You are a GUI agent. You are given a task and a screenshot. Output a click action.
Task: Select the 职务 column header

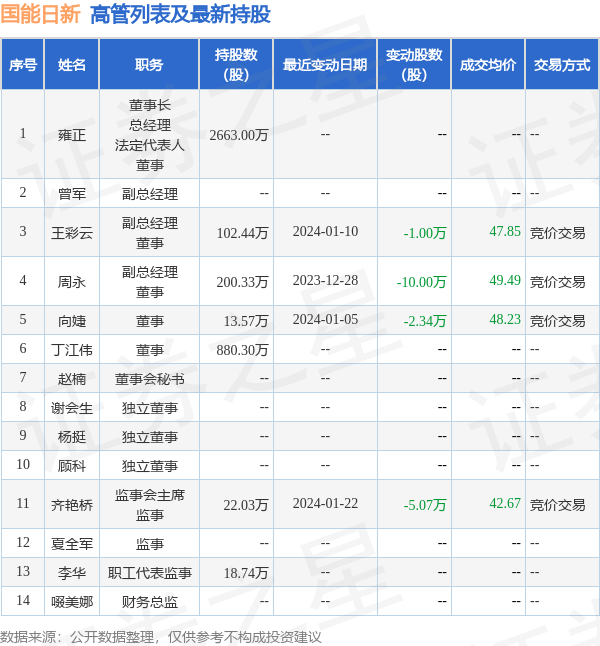pos(149,65)
